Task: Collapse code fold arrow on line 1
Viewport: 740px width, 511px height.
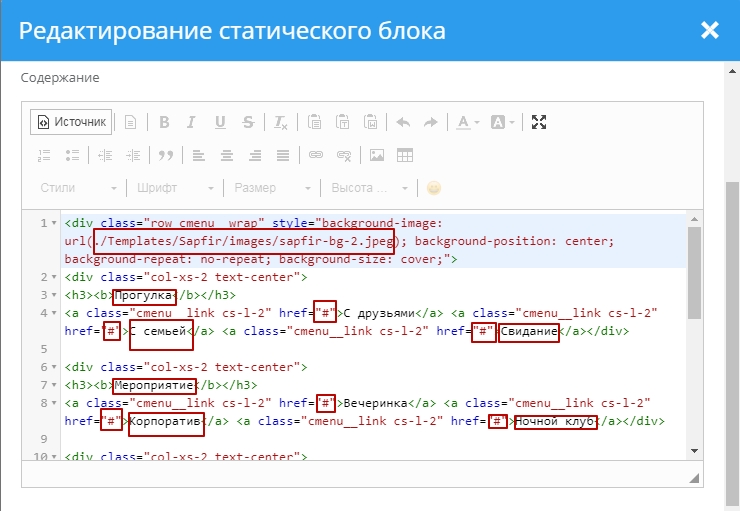Action: tap(54, 223)
